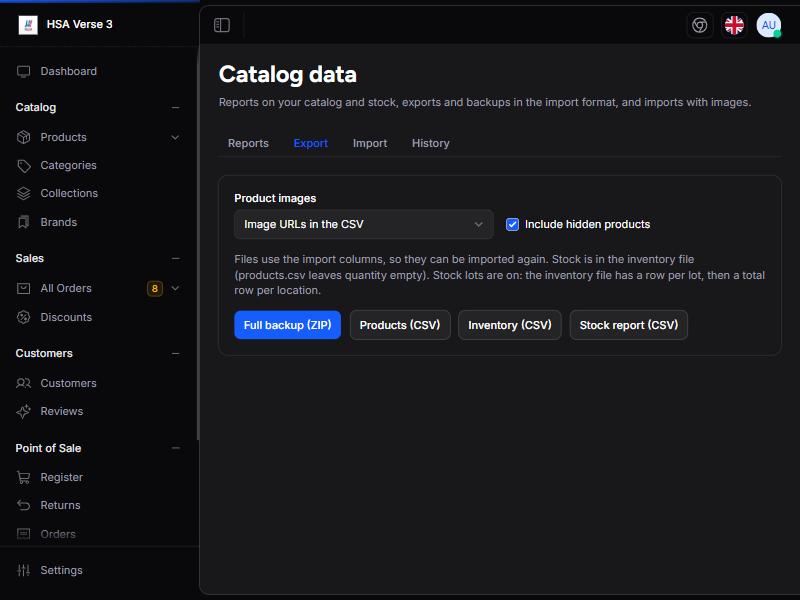The height and width of the screenshot is (600, 800).
Task: Click the HSA Verse 3 store name
Action: (x=80, y=24)
